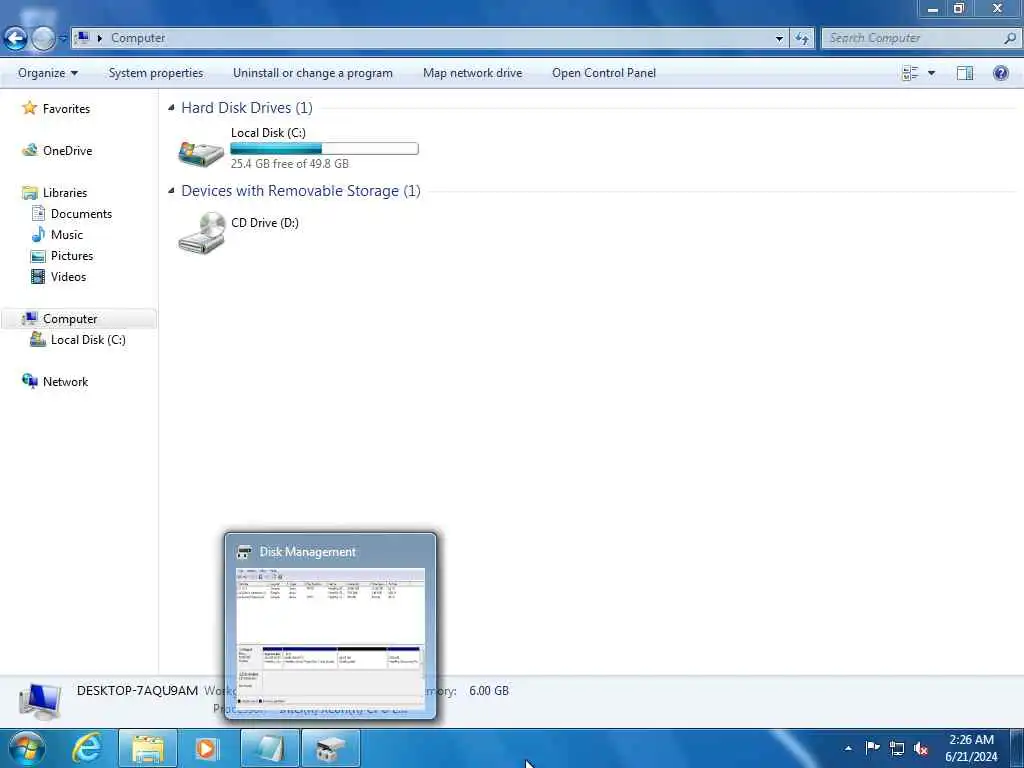Click the computer icon in details pane

pos(40,701)
